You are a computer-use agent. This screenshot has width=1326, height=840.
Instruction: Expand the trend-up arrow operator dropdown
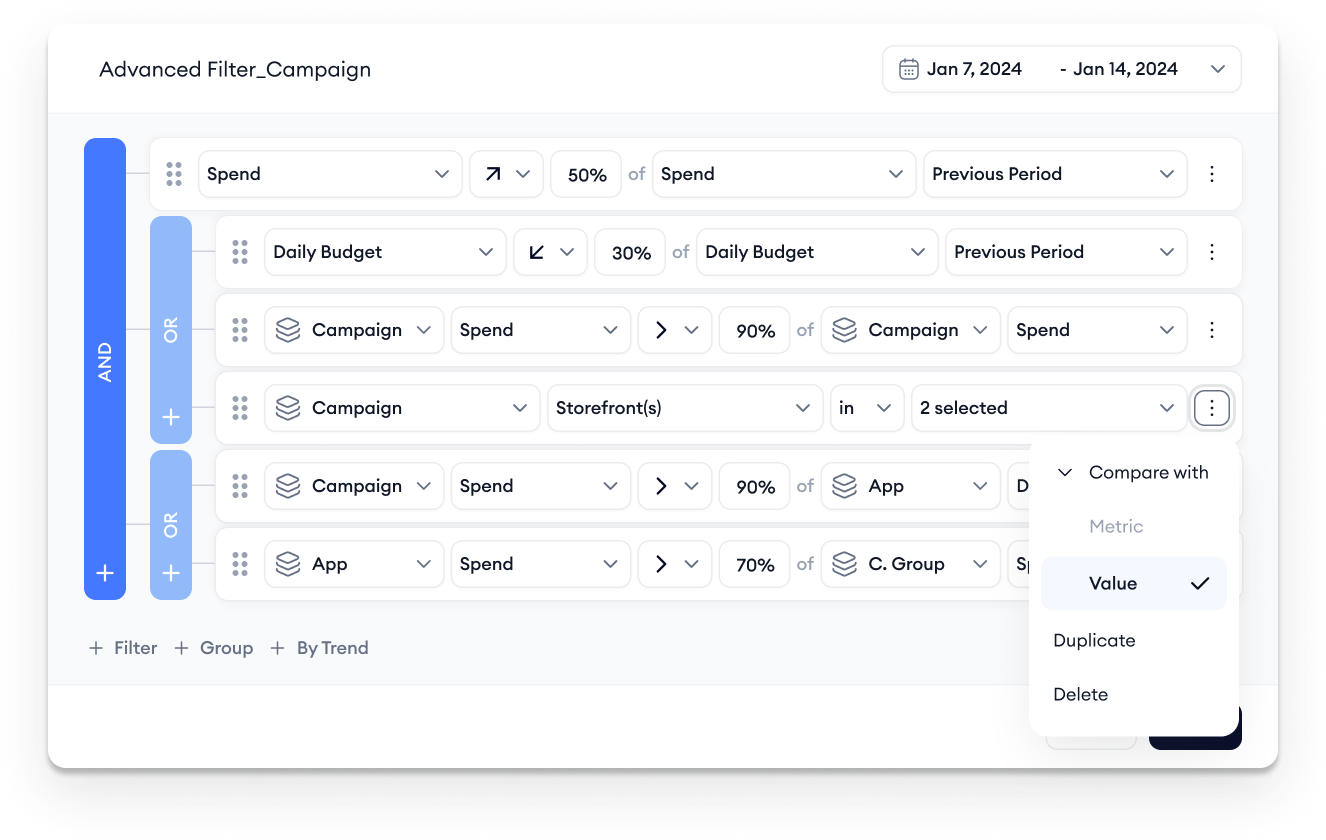(x=506, y=174)
